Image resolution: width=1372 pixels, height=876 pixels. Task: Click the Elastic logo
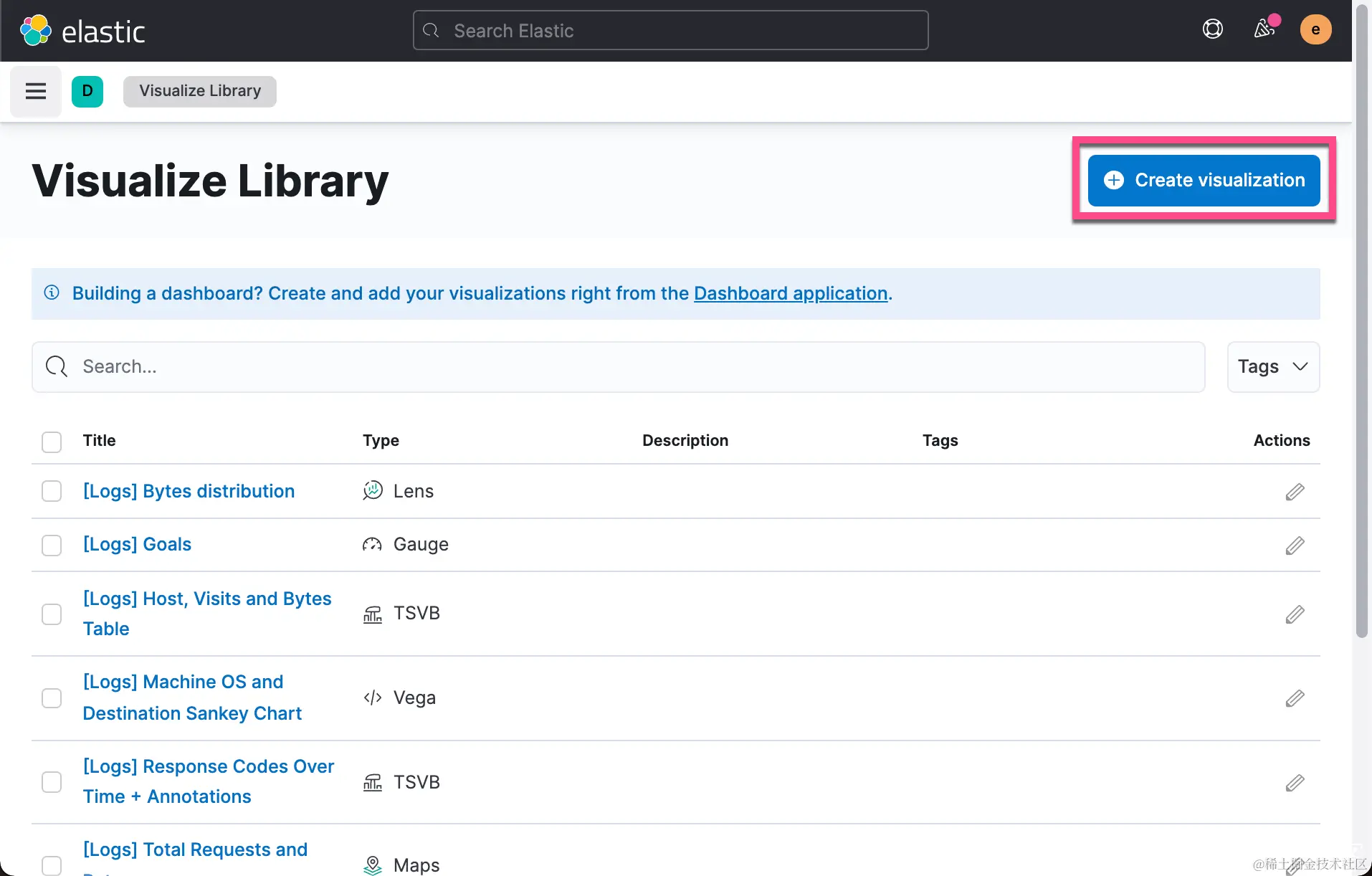point(82,30)
